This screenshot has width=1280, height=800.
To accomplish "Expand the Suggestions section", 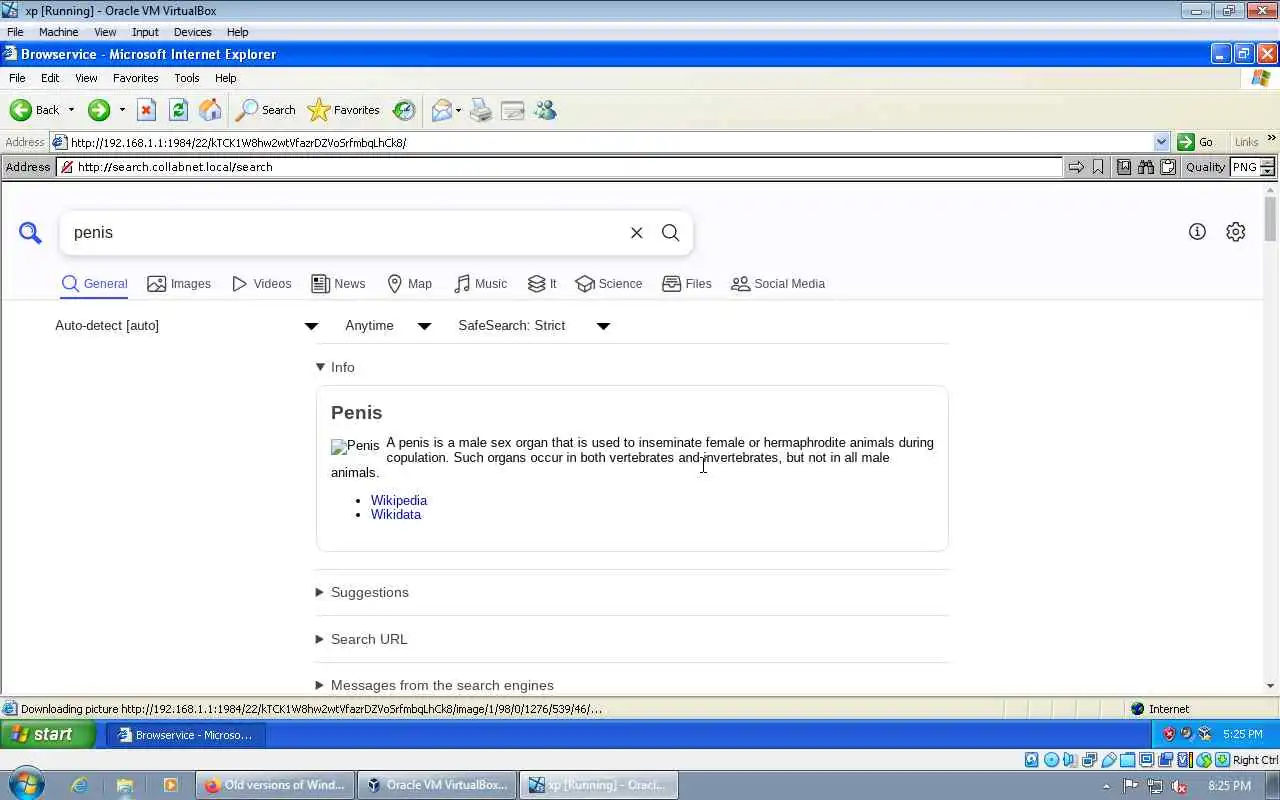I will tap(363, 592).
